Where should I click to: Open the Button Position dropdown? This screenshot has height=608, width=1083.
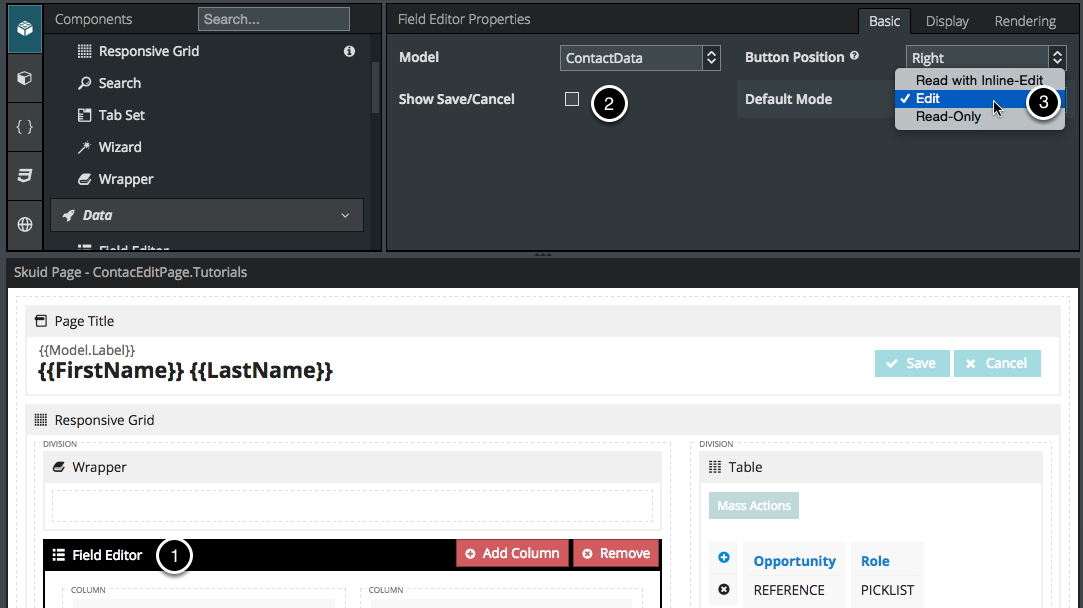(985, 58)
